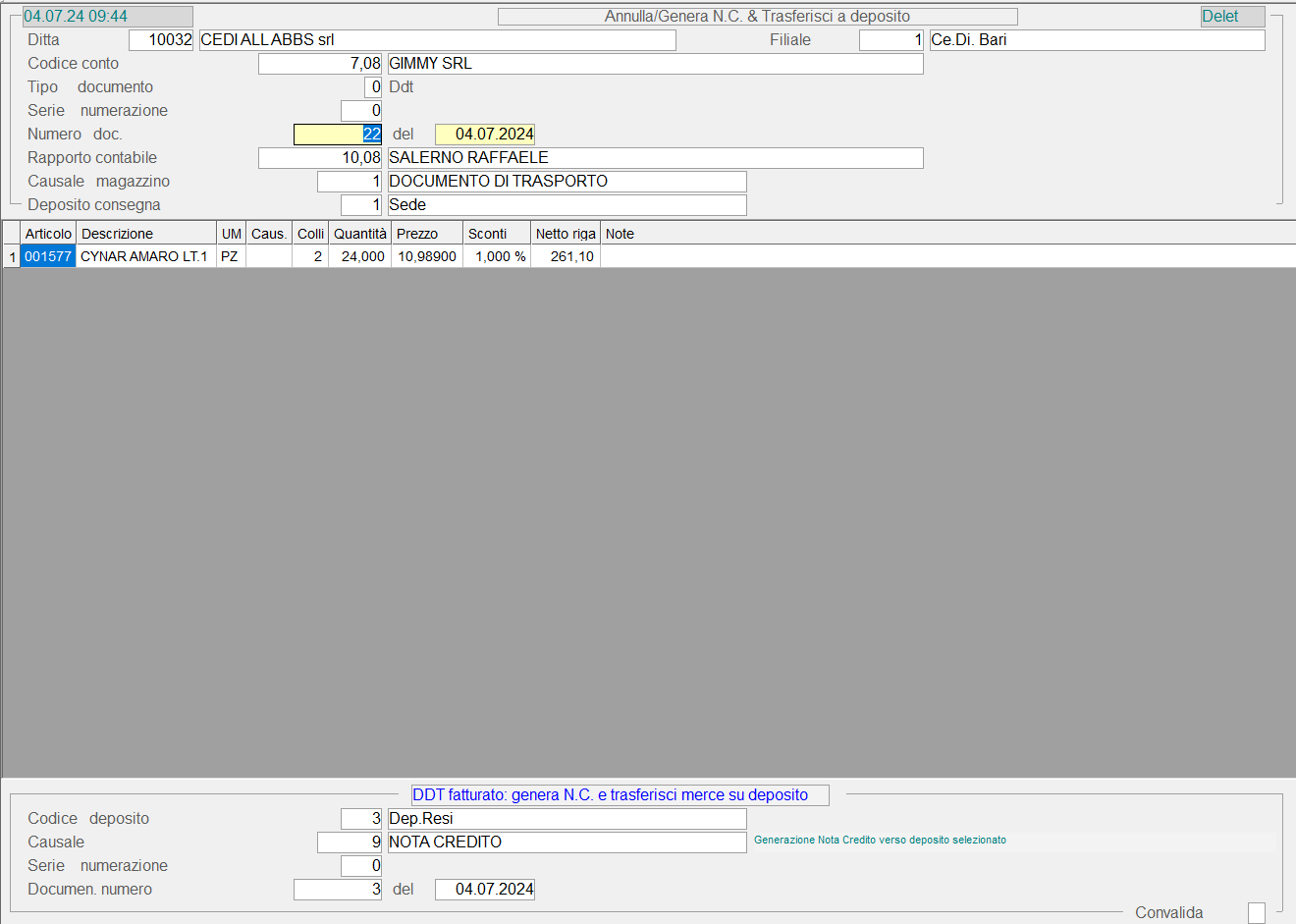Tick the Convalida checkbox
This screenshot has width=1296, height=924.
[1256, 913]
